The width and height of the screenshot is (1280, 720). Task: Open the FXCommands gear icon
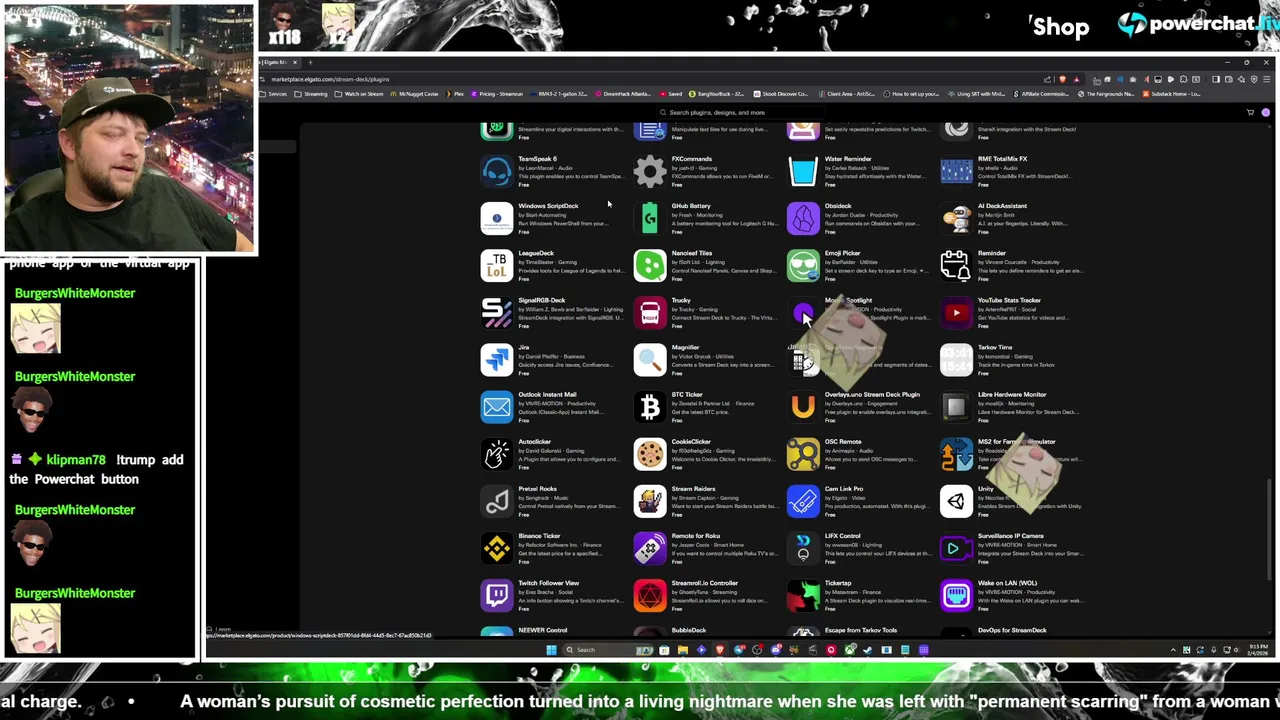pos(650,172)
